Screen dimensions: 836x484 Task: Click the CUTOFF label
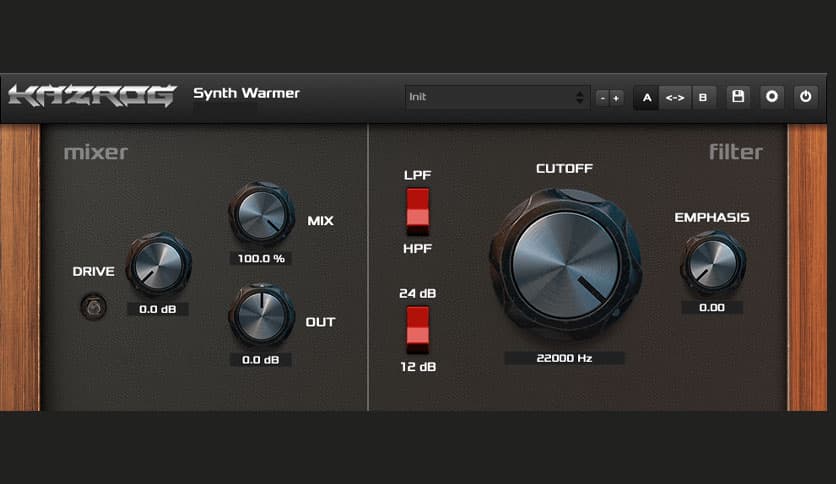[x=564, y=168]
